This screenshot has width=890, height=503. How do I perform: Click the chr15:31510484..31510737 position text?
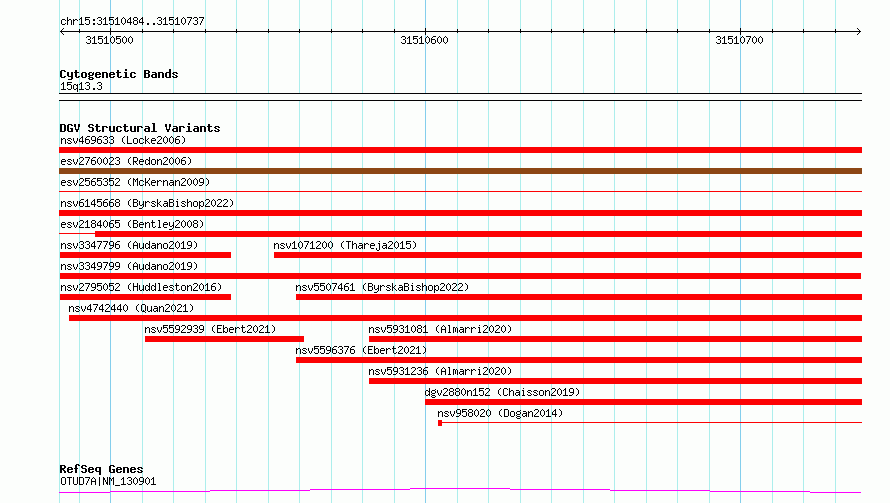pos(132,21)
